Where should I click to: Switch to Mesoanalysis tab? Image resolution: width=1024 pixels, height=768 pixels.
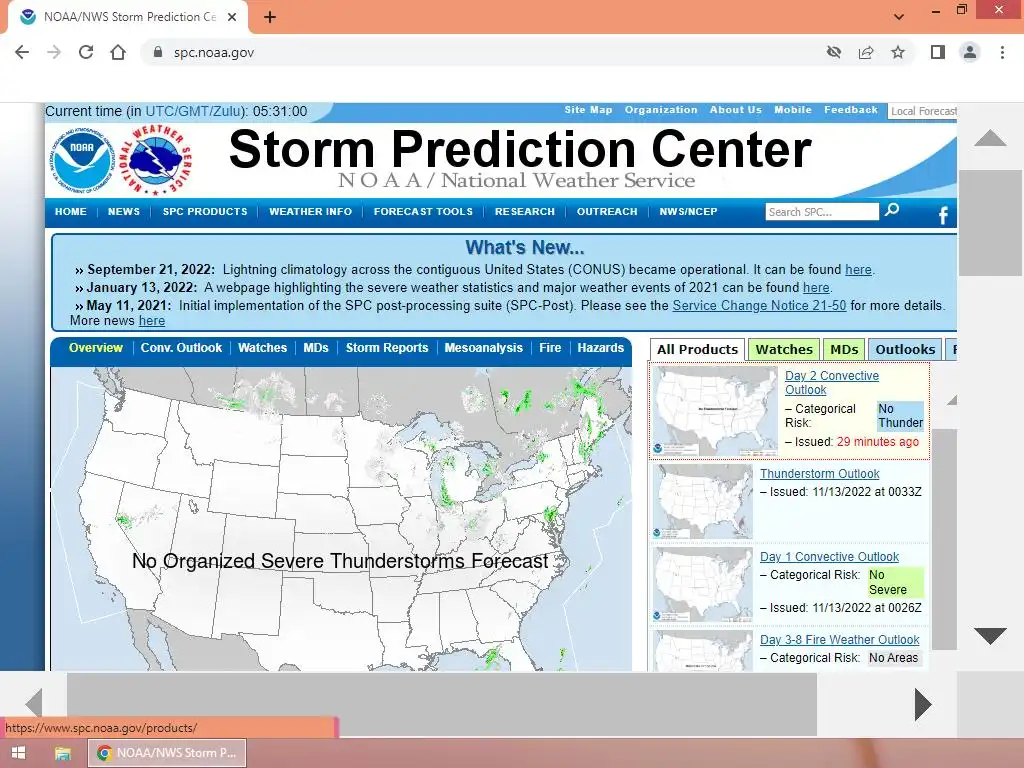[x=483, y=347]
